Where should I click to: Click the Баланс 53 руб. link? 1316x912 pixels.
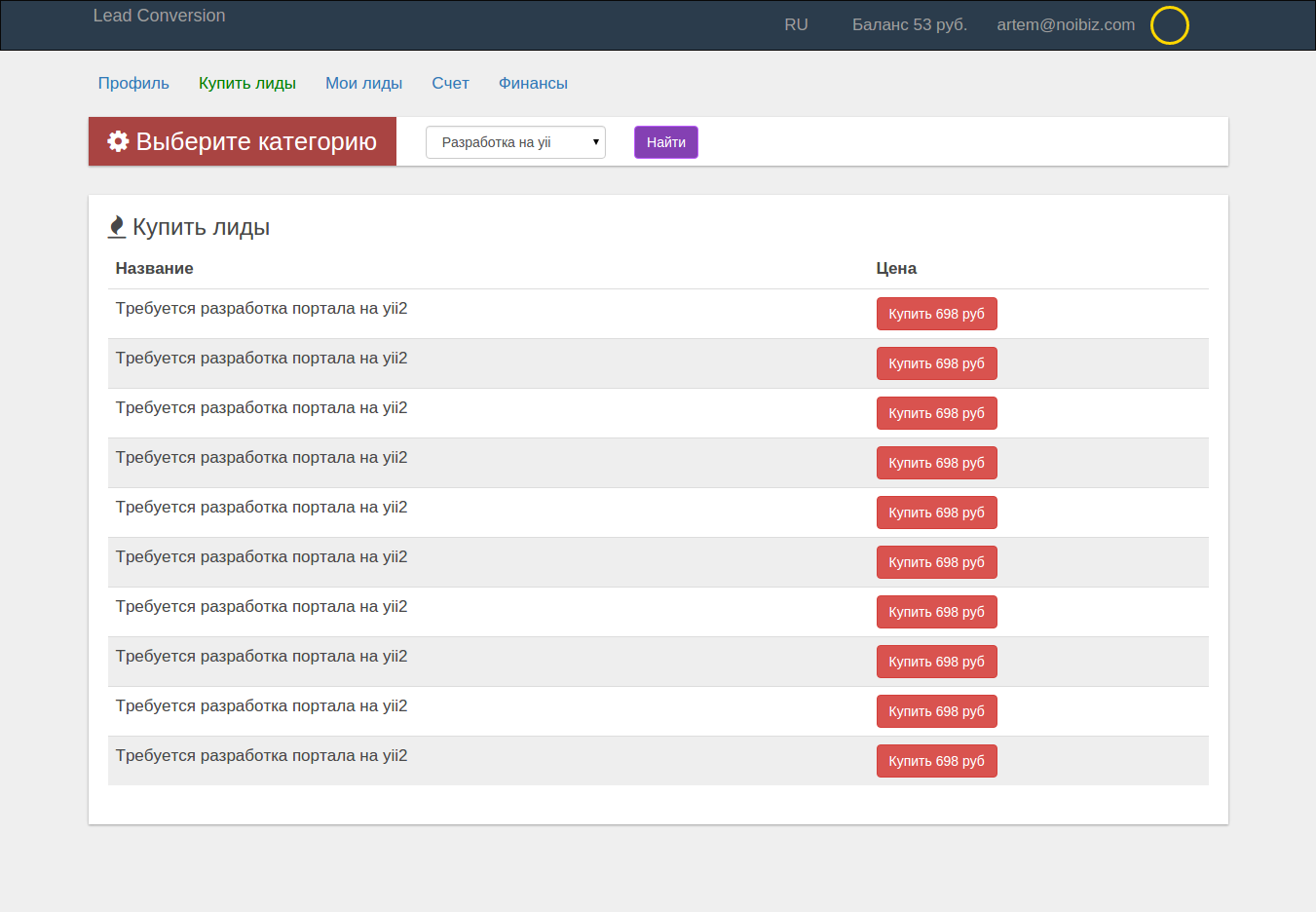[909, 25]
